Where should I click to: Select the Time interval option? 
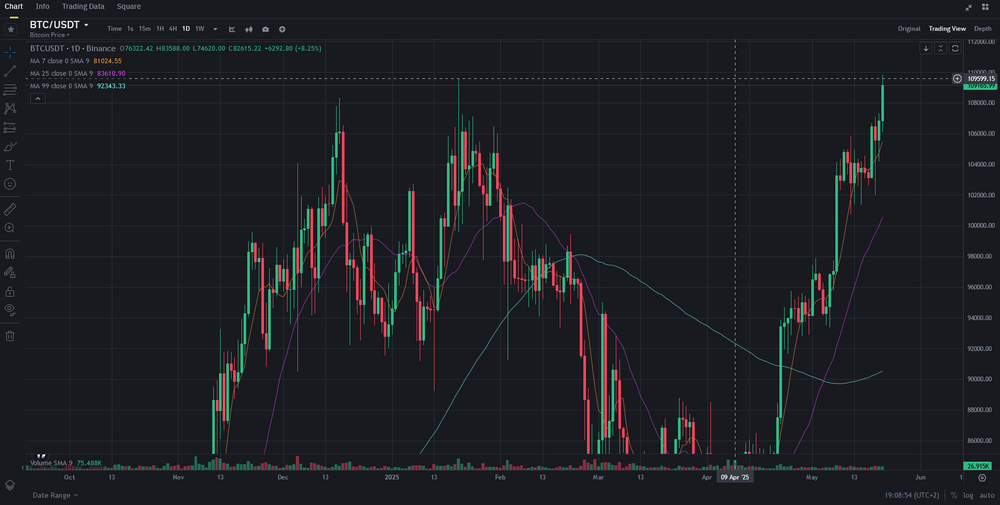(114, 29)
